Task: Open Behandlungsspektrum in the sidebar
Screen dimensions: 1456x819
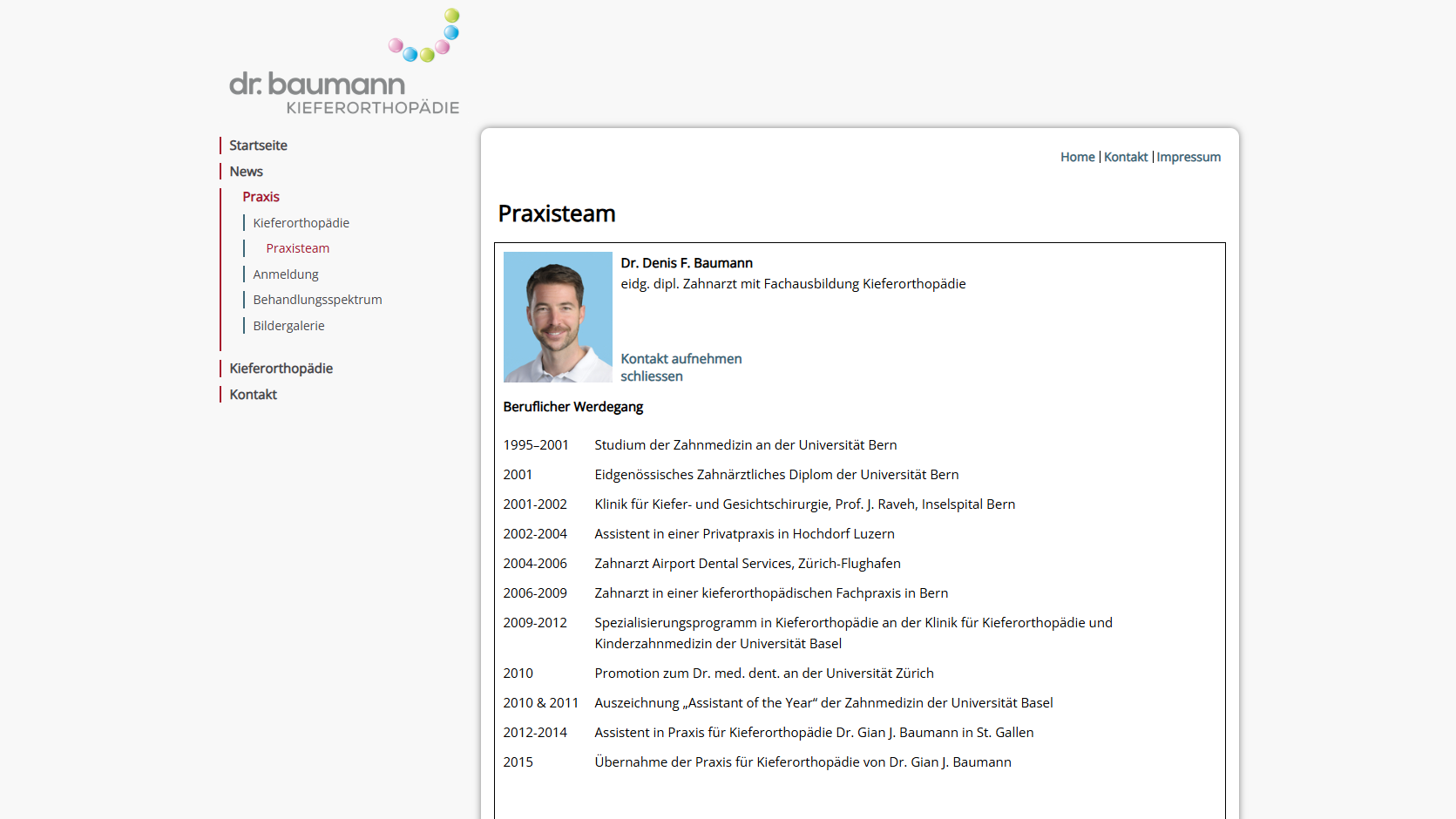Action: pyautogui.click(x=317, y=300)
